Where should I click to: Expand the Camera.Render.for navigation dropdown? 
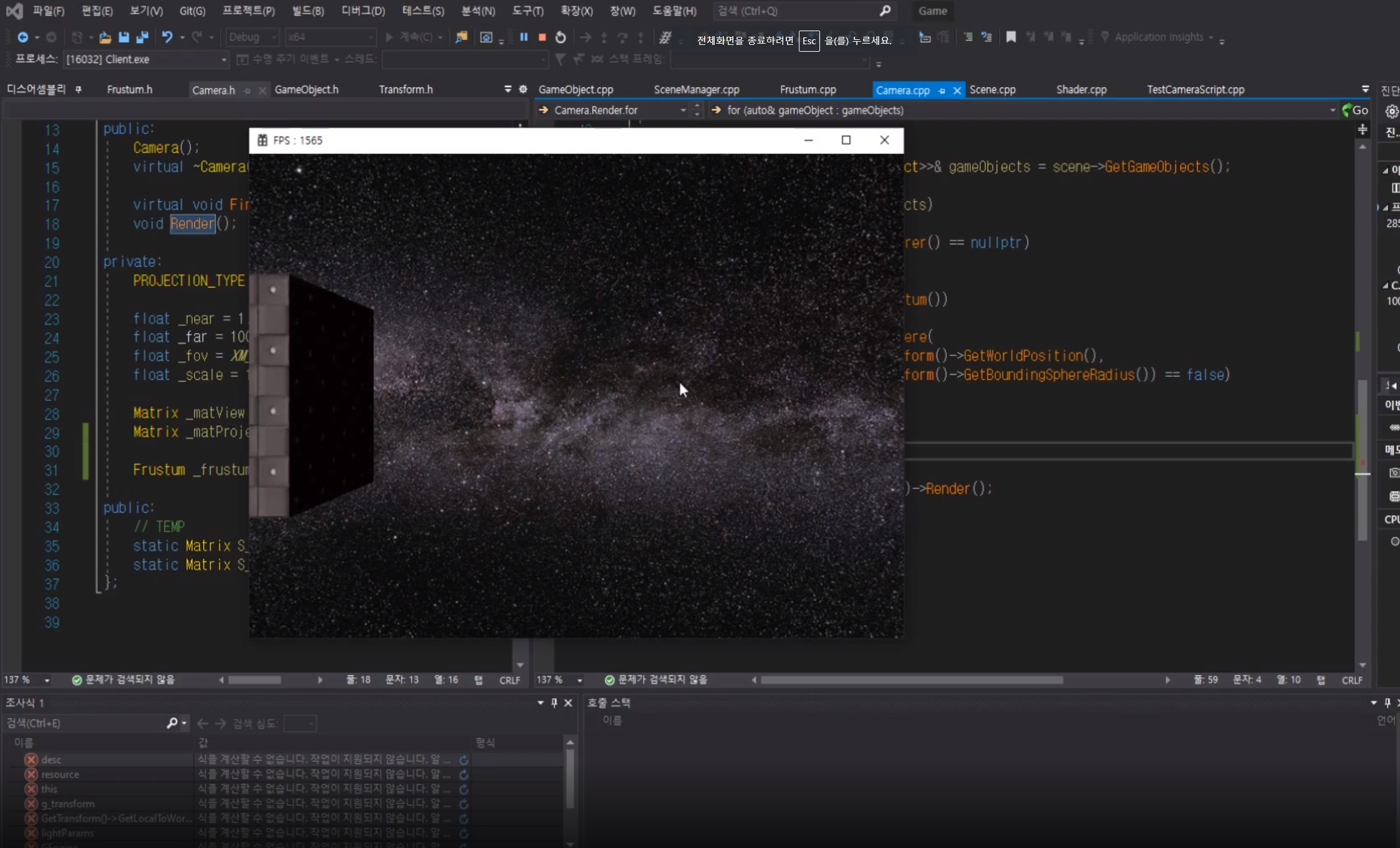click(682, 110)
